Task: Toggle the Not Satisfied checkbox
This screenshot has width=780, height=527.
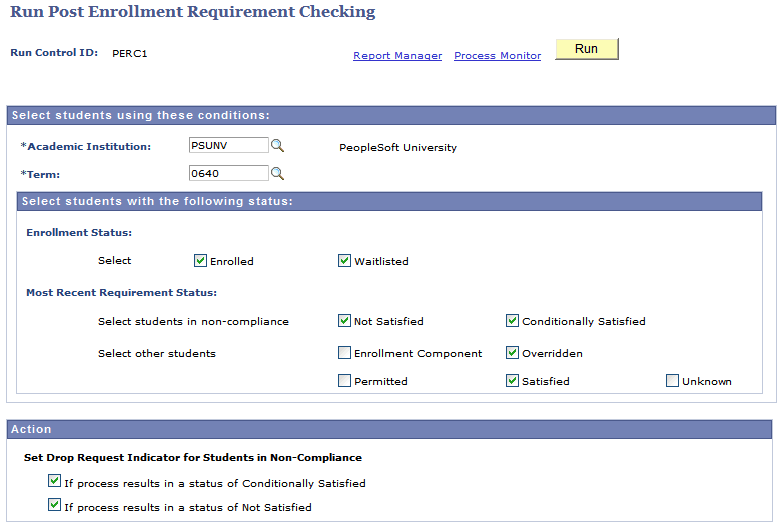Action: [x=344, y=320]
